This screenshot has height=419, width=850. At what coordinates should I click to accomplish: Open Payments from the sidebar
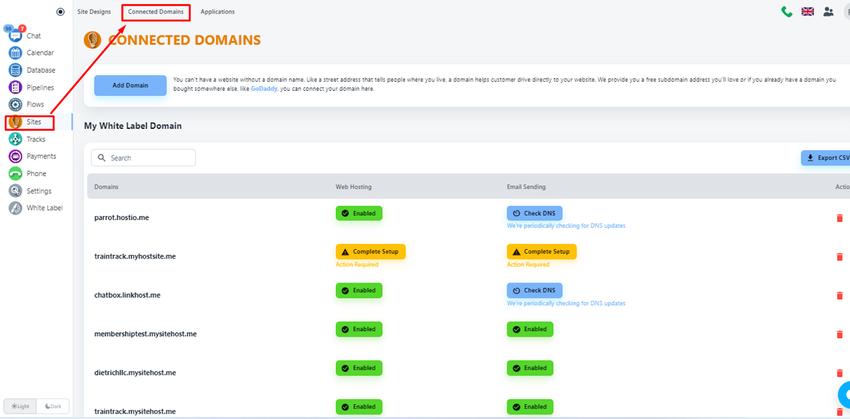[x=16, y=156]
